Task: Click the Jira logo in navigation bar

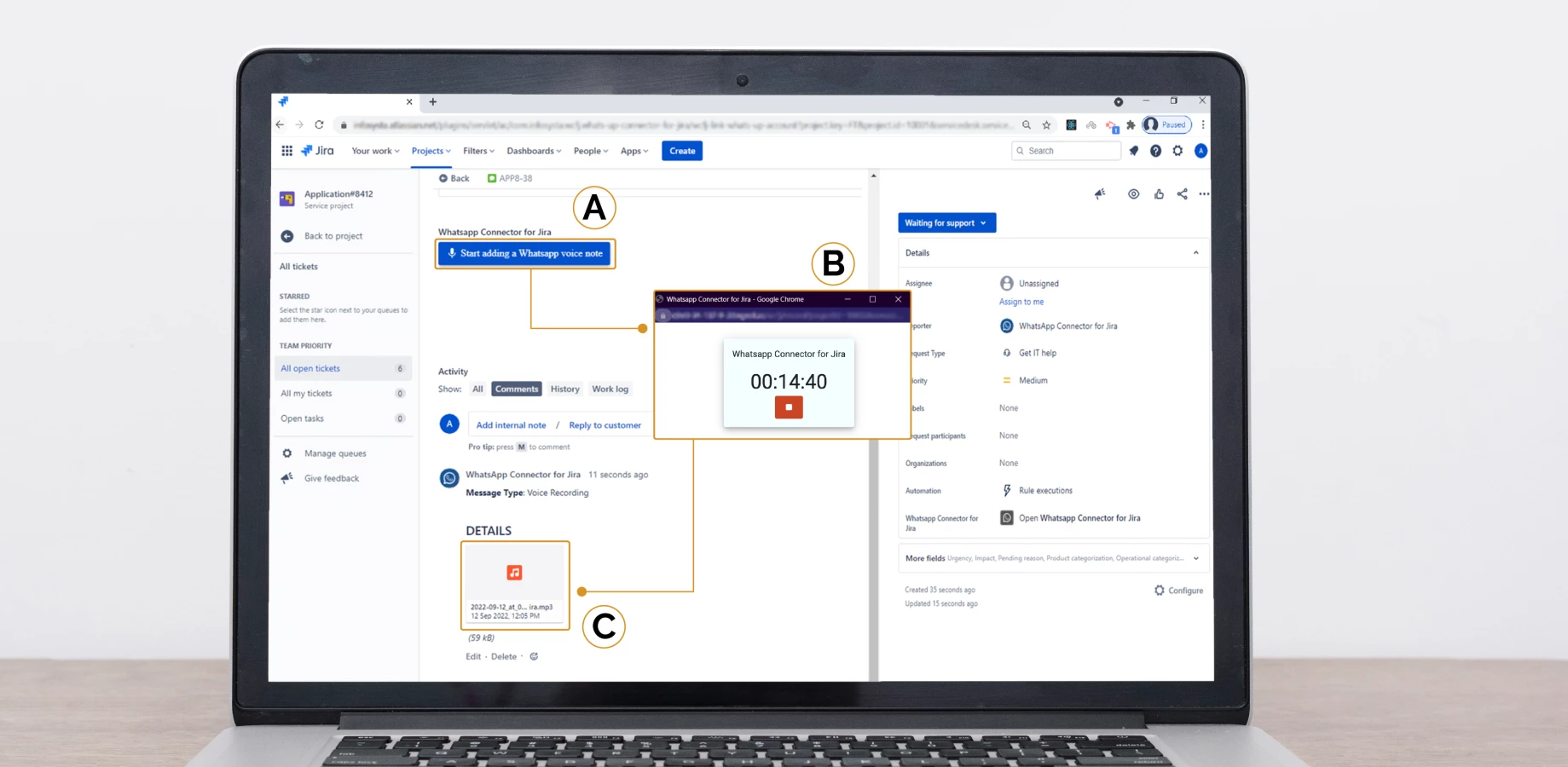Action: click(317, 151)
